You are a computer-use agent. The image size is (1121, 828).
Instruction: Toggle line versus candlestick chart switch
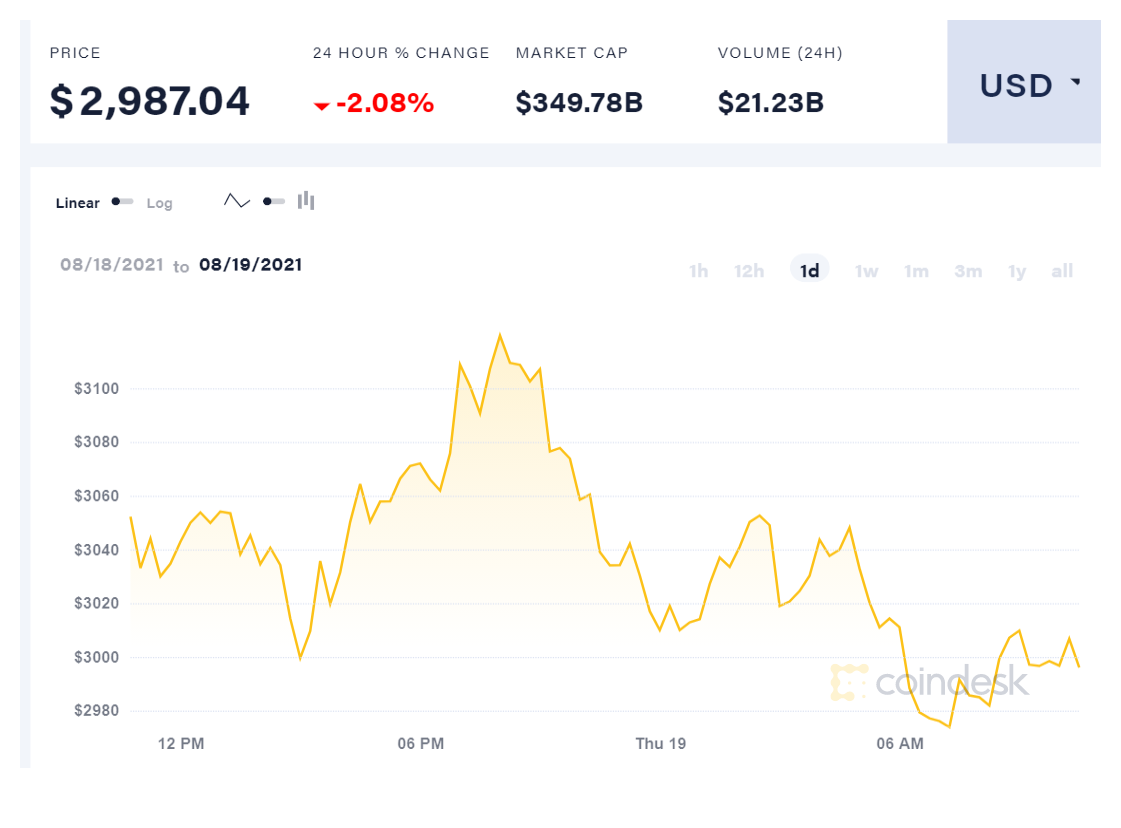tap(273, 202)
